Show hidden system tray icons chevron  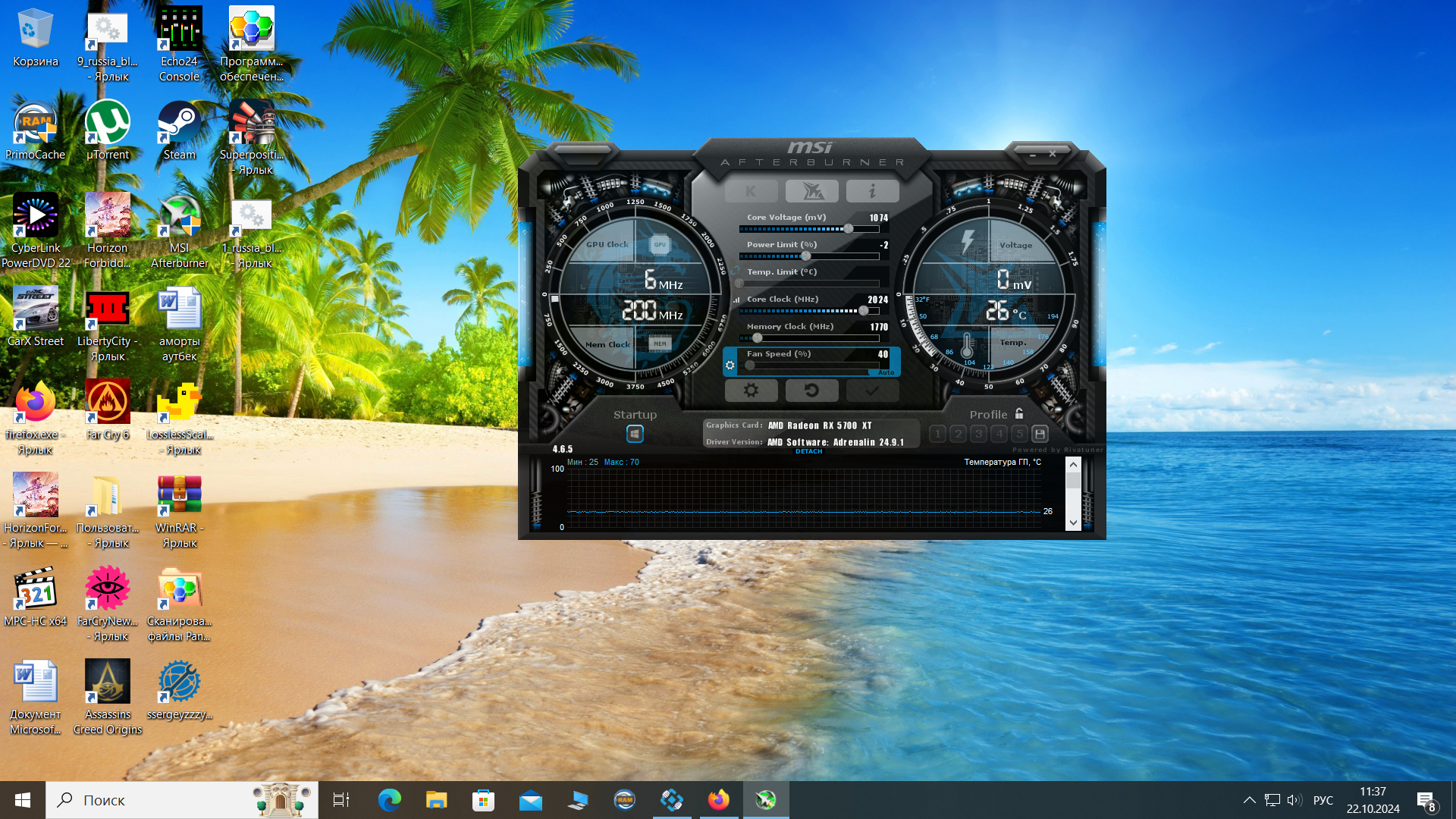[x=1249, y=800]
